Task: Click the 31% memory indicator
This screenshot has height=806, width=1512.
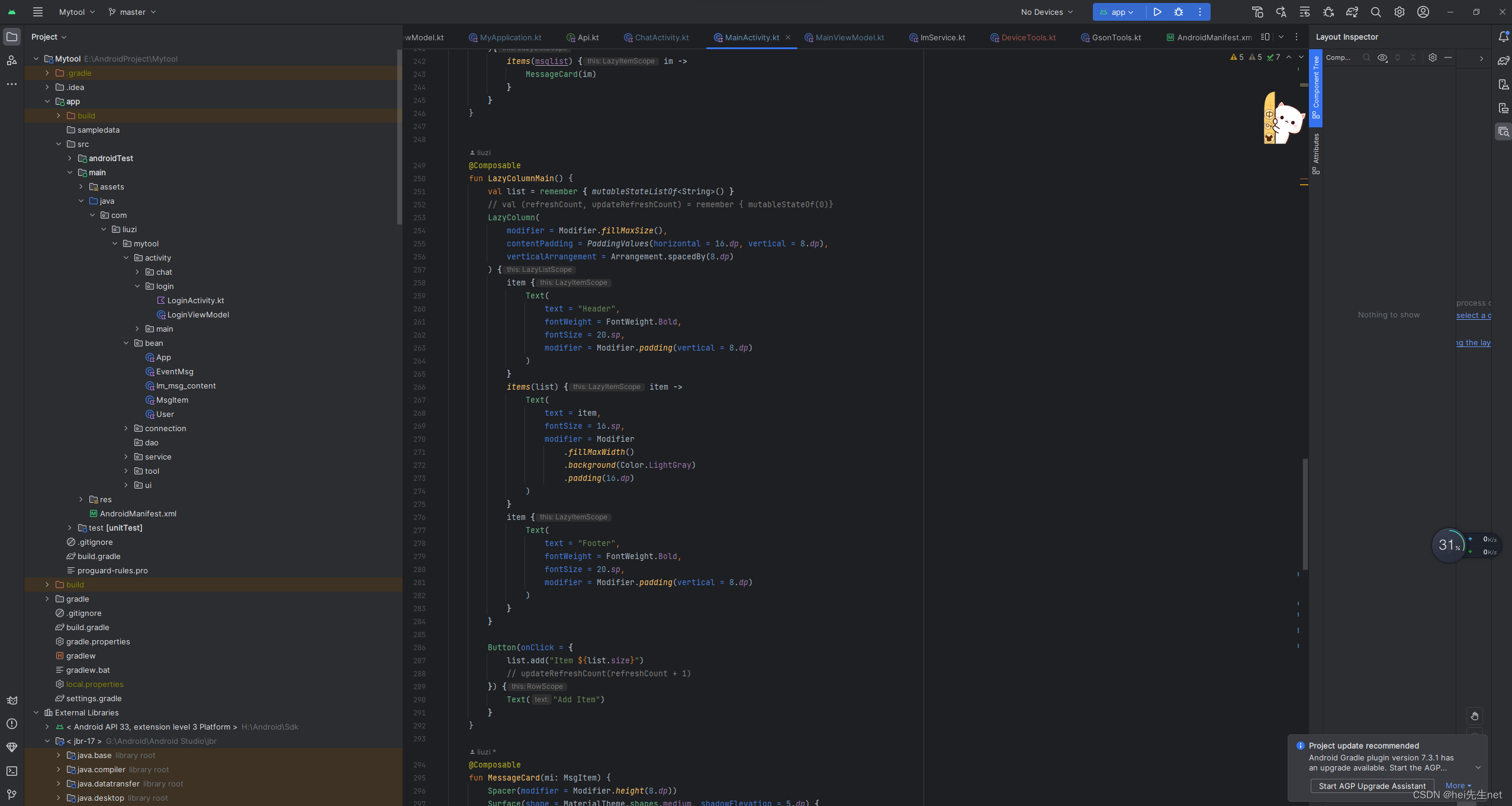Action: pyautogui.click(x=1449, y=544)
